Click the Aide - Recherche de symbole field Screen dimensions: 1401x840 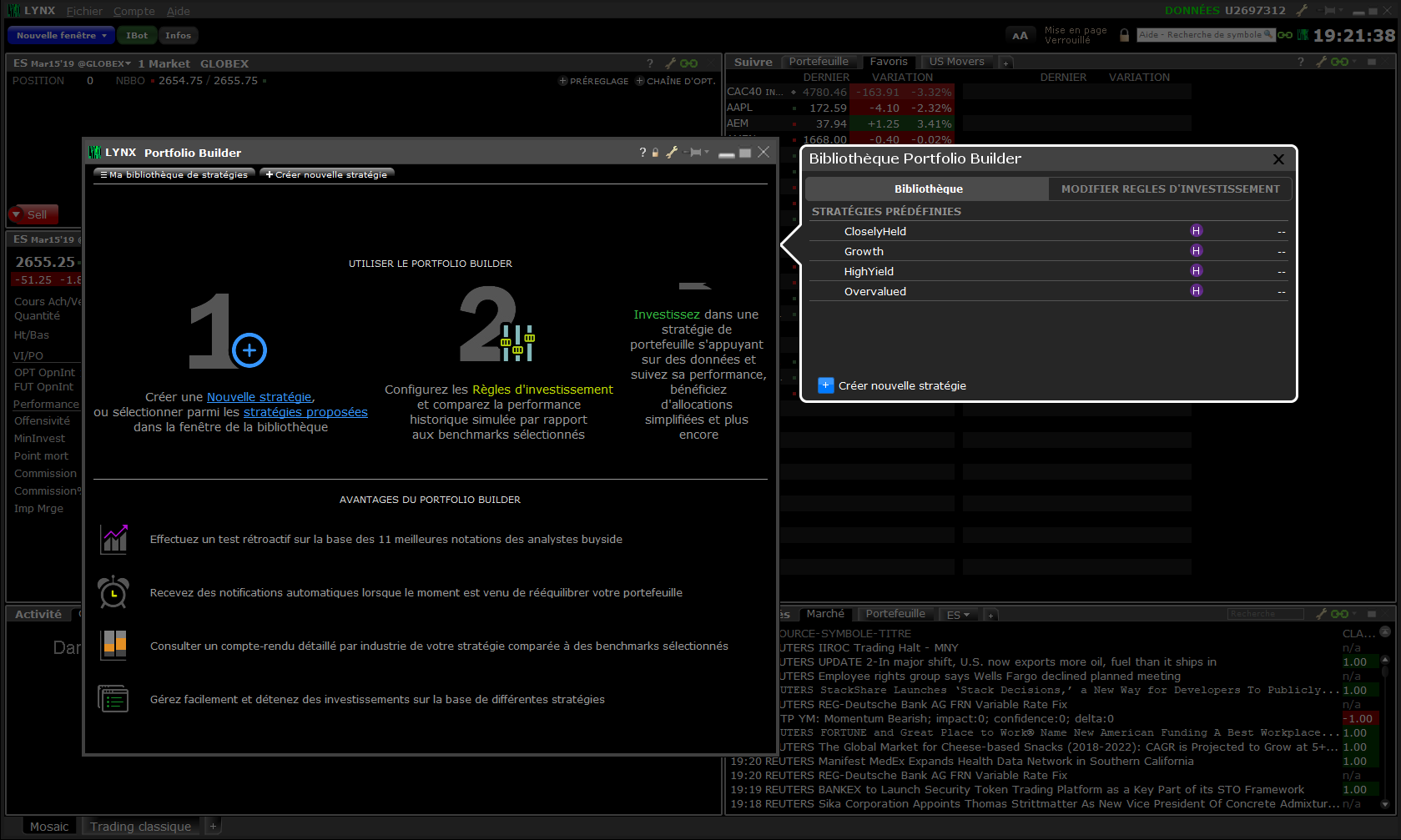pyautogui.click(x=1200, y=35)
